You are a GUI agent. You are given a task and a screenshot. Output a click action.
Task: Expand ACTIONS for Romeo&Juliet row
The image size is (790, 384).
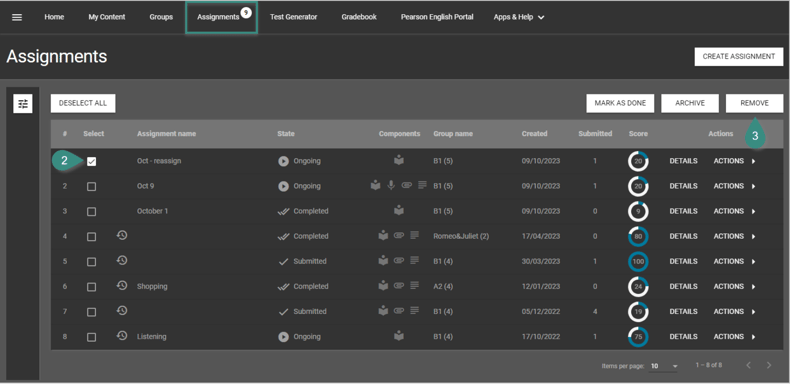click(735, 236)
